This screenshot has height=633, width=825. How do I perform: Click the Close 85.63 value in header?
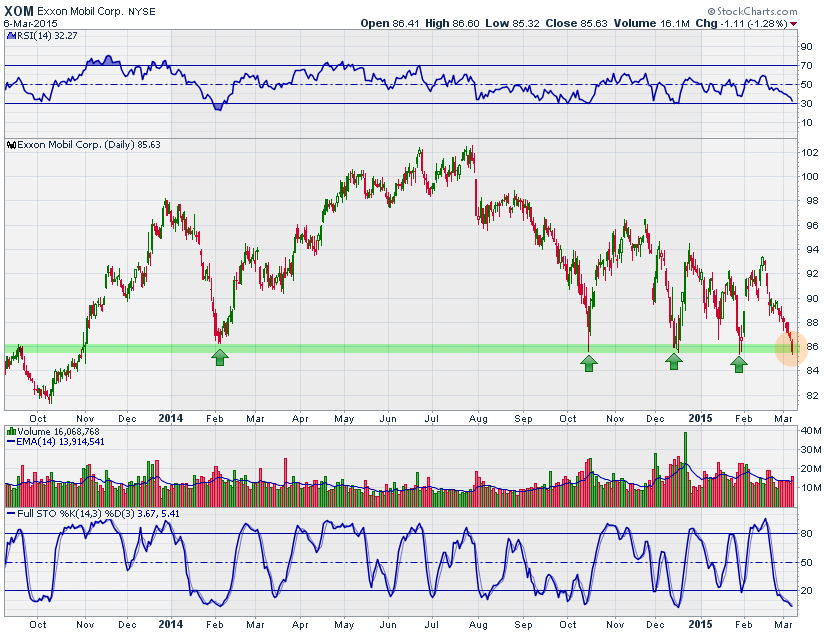coord(576,23)
